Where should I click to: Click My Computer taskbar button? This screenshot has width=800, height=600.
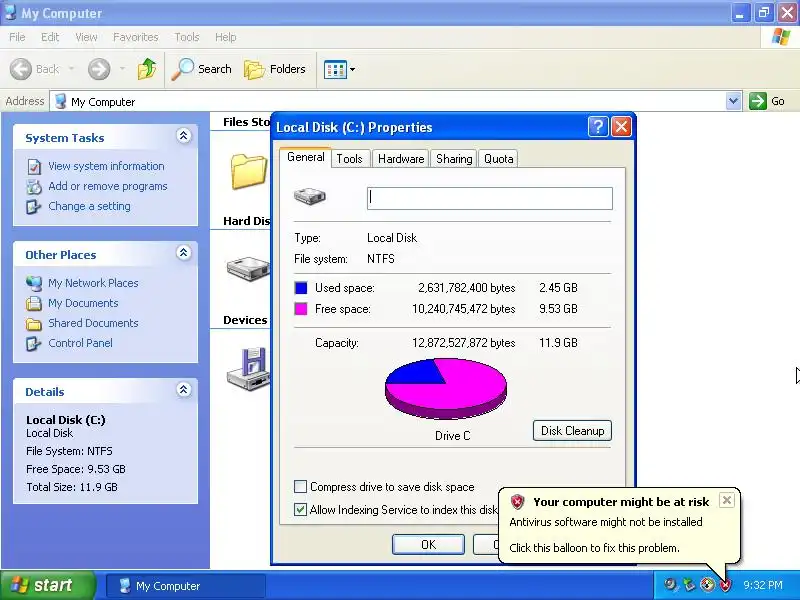(186, 586)
